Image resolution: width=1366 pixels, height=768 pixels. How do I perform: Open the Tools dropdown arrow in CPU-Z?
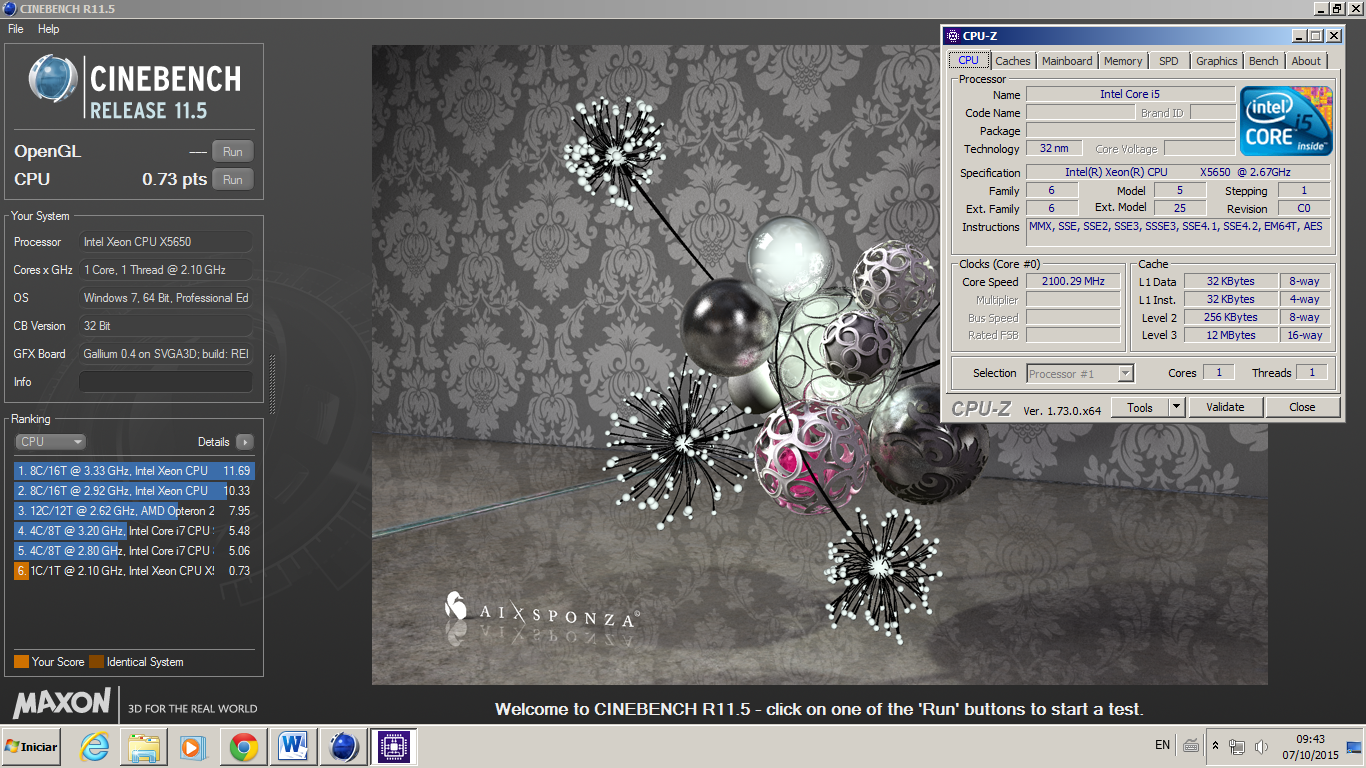(1176, 407)
